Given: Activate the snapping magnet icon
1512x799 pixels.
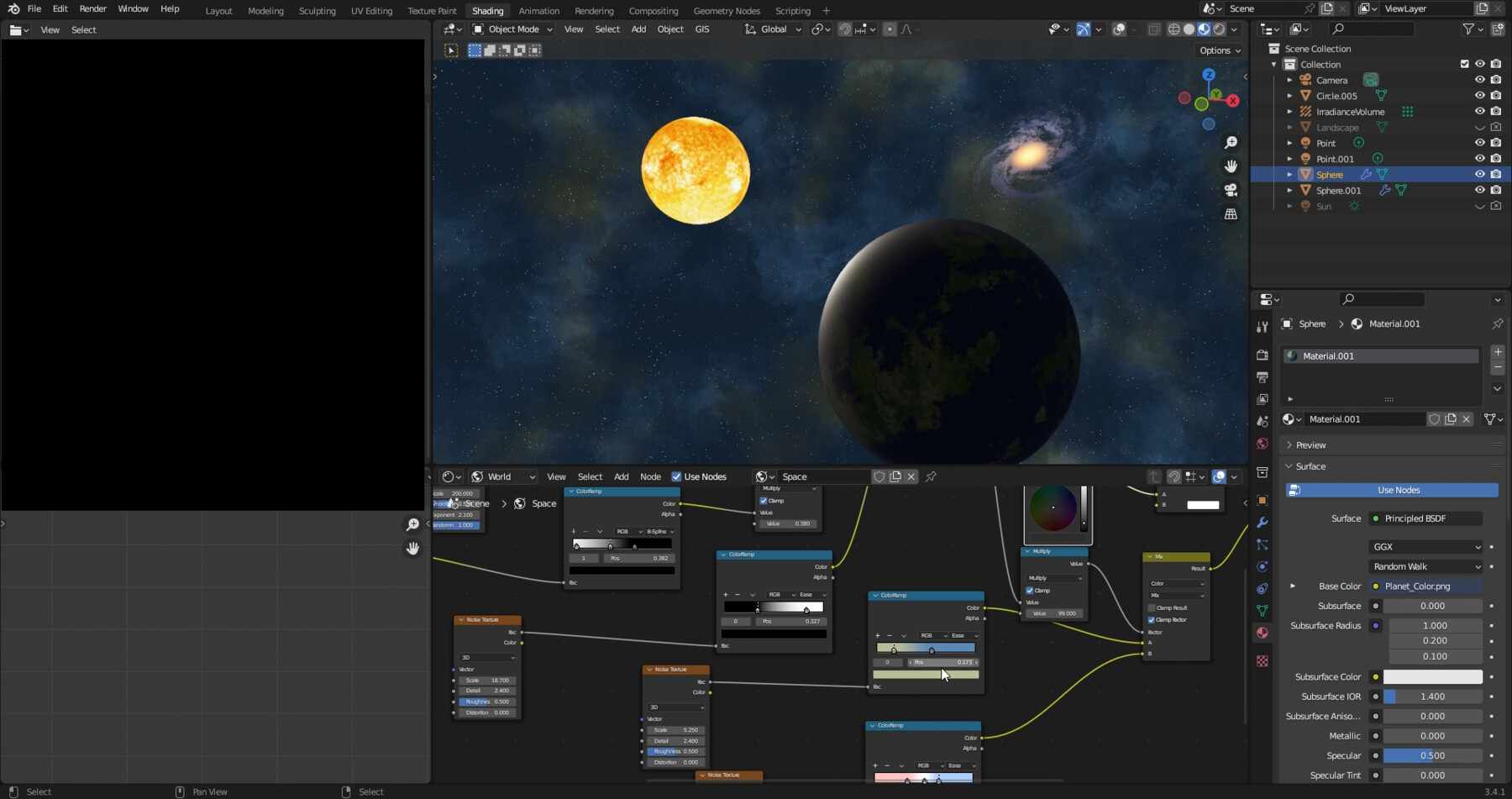Looking at the screenshot, I should click(x=844, y=29).
